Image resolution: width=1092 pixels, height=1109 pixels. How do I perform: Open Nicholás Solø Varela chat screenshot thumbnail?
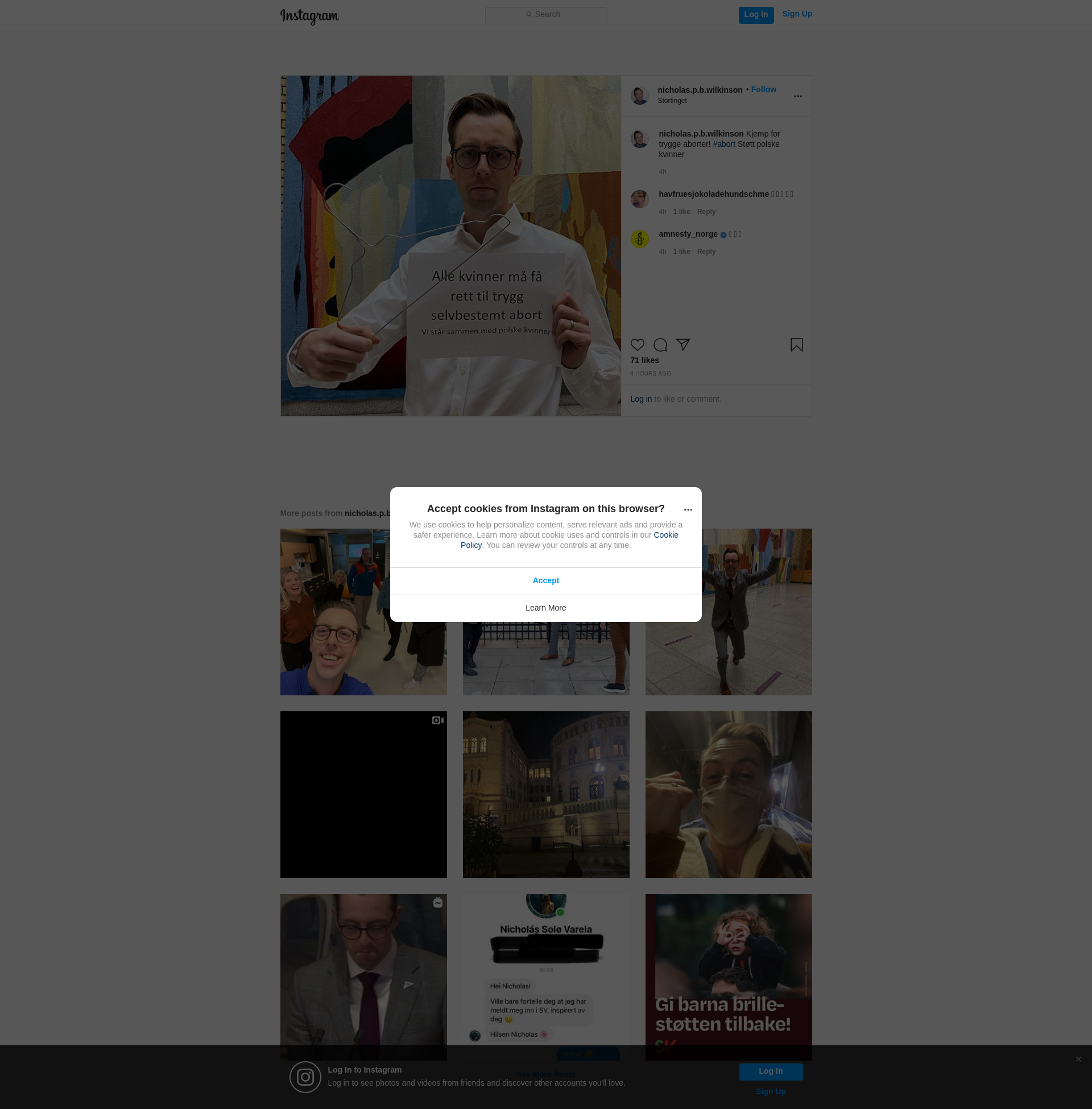[x=545, y=976]
